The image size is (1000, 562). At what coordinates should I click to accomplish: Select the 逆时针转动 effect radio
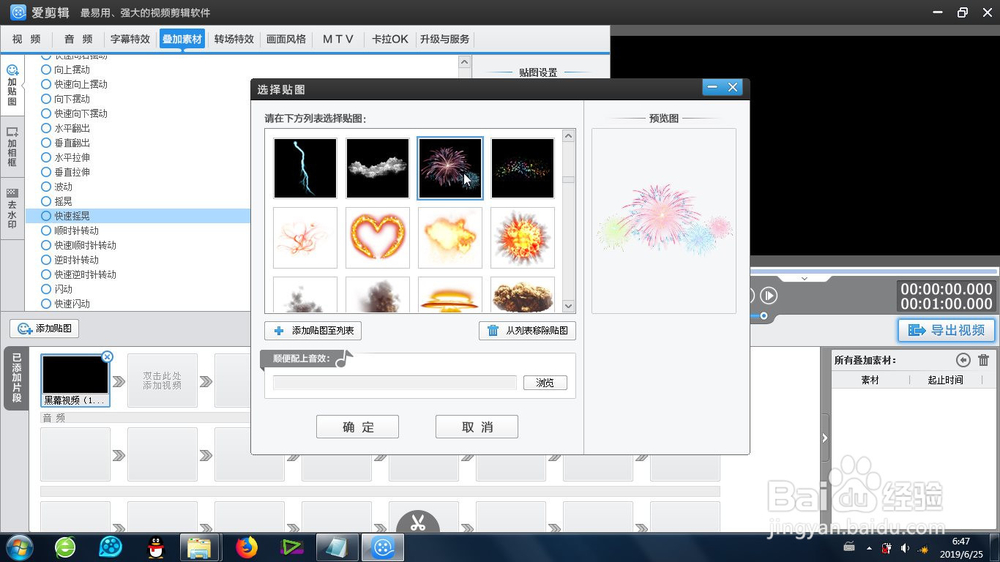click(x=46, y=260)
